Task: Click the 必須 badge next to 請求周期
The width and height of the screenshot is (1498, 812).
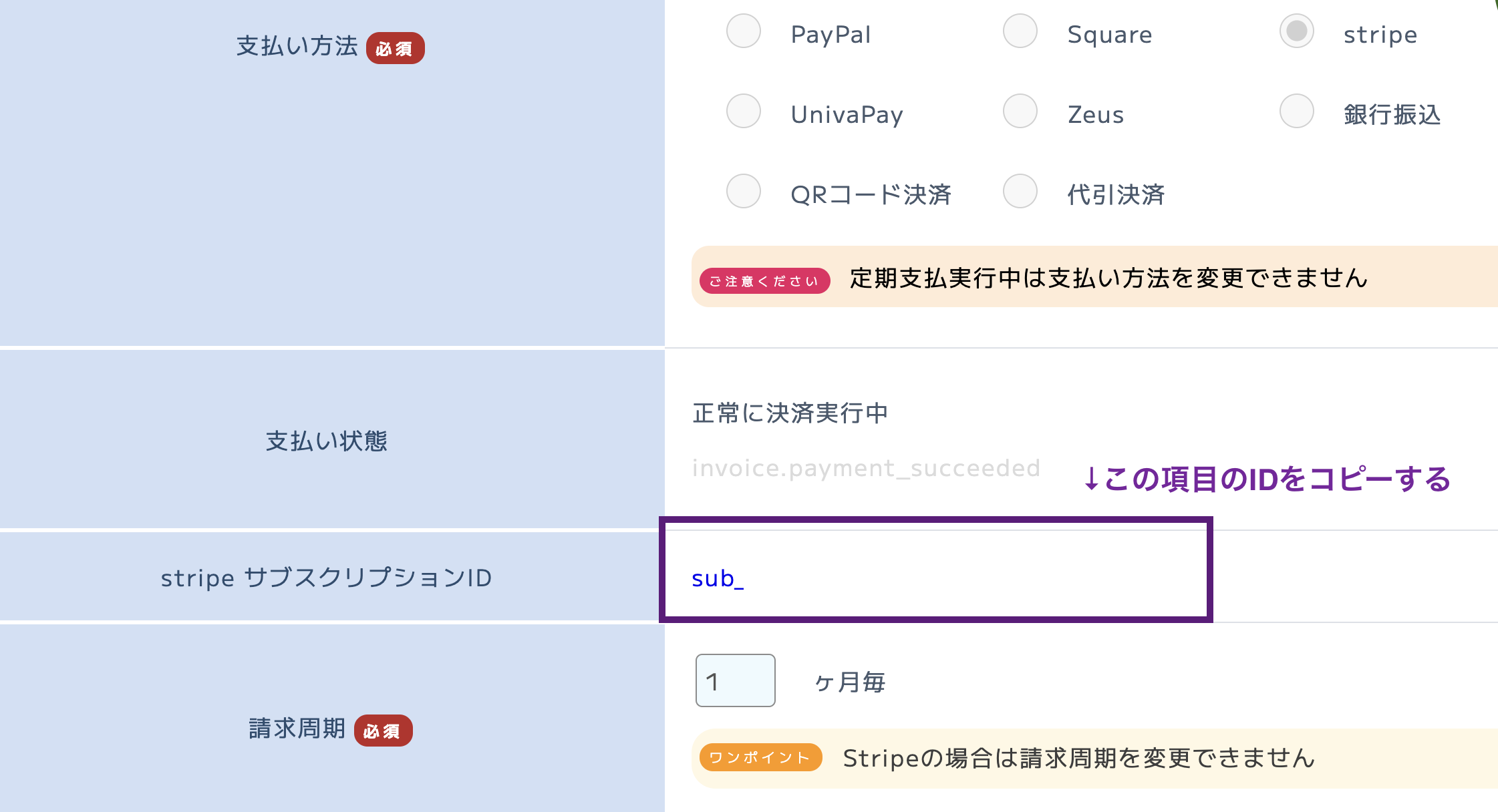Action: pos(384,731)
